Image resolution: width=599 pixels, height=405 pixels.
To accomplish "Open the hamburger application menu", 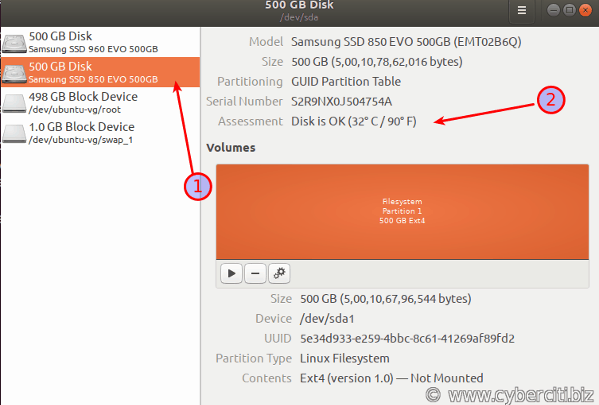I will pos(521,10).
